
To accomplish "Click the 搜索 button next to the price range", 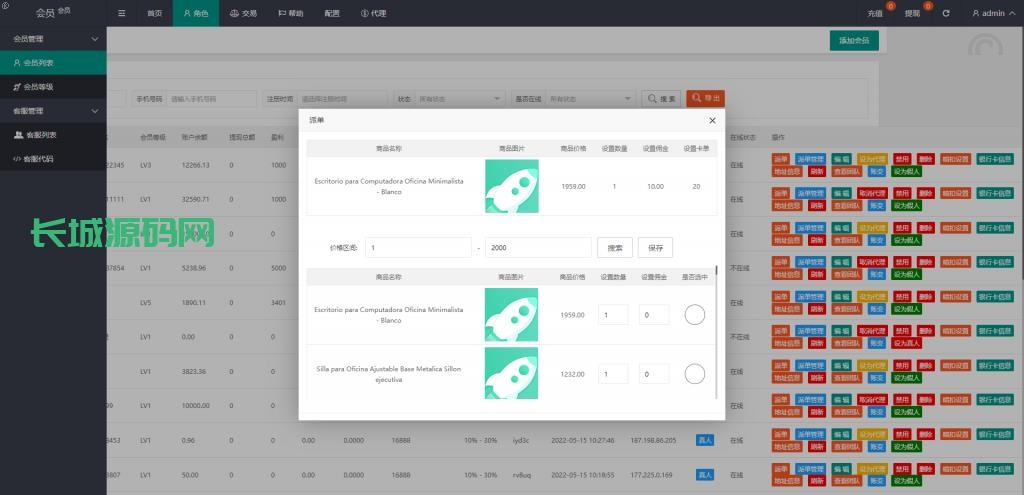I will coord(615,248).
